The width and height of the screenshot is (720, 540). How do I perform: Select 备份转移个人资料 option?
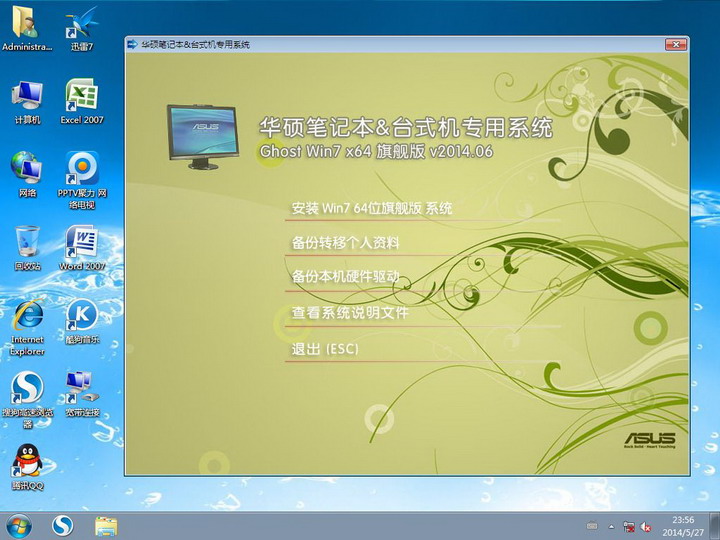pos(345,243)
